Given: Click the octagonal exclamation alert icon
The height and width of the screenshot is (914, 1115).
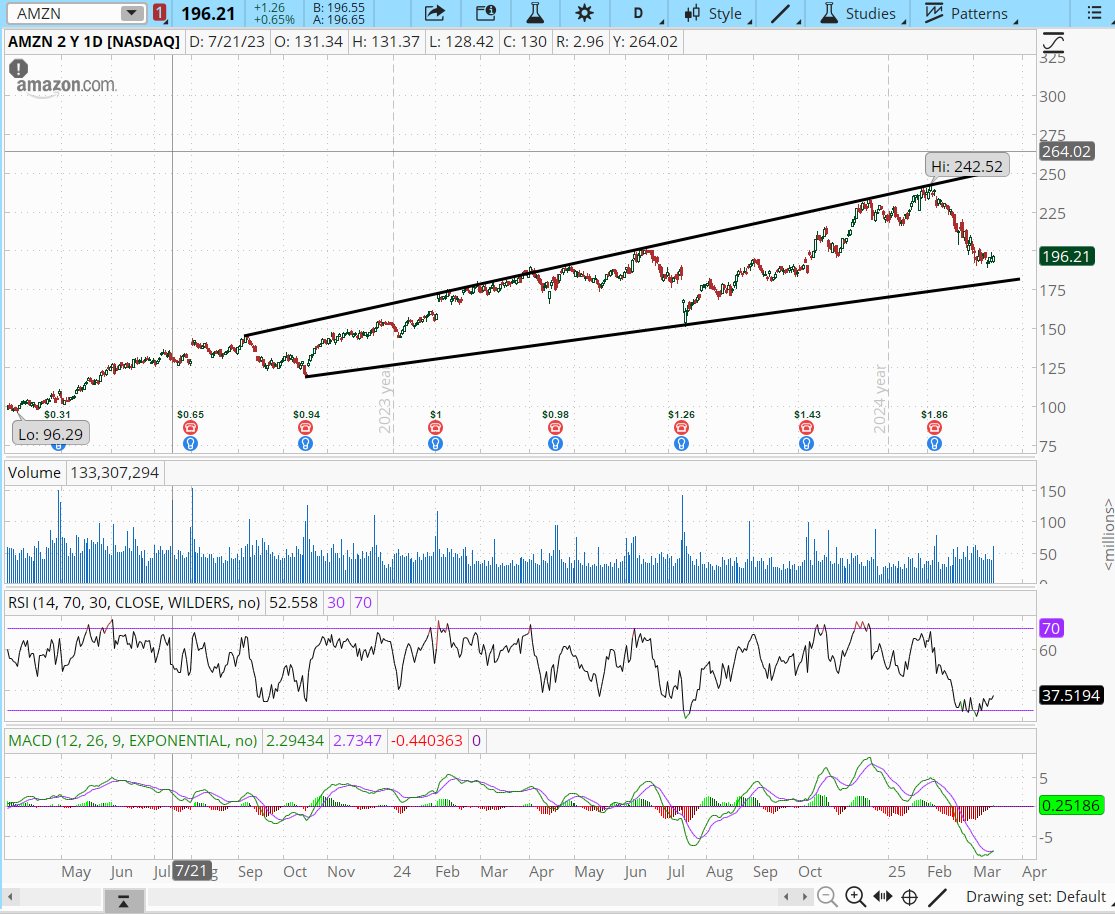Looking at the screenshot, I should coord(18,69).
